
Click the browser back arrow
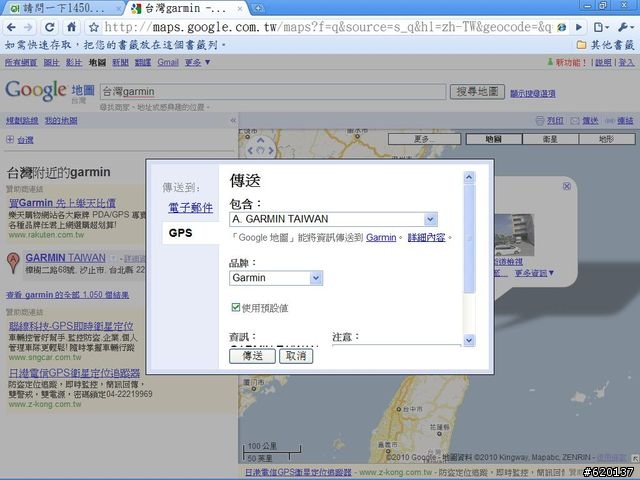(11, 27)
